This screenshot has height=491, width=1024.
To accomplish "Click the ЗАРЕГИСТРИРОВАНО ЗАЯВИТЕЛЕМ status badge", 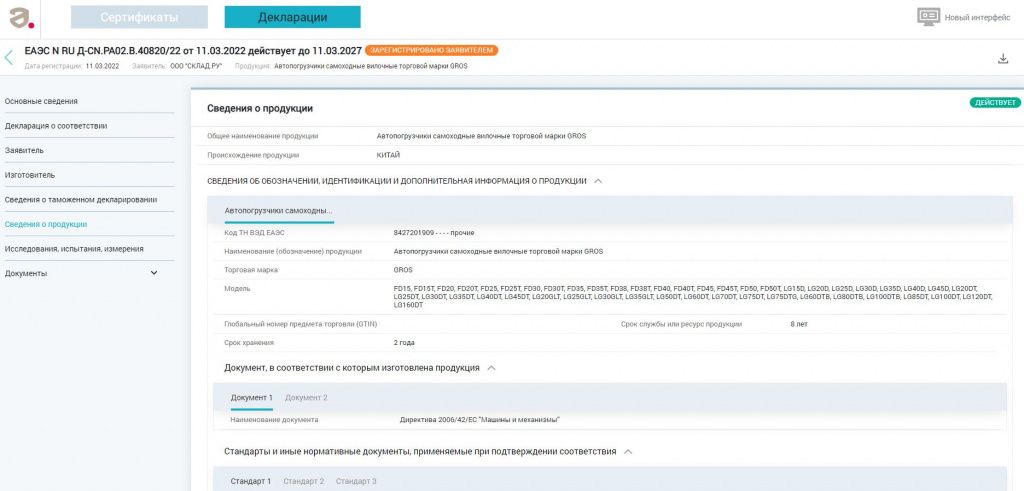I will point(431,50).
